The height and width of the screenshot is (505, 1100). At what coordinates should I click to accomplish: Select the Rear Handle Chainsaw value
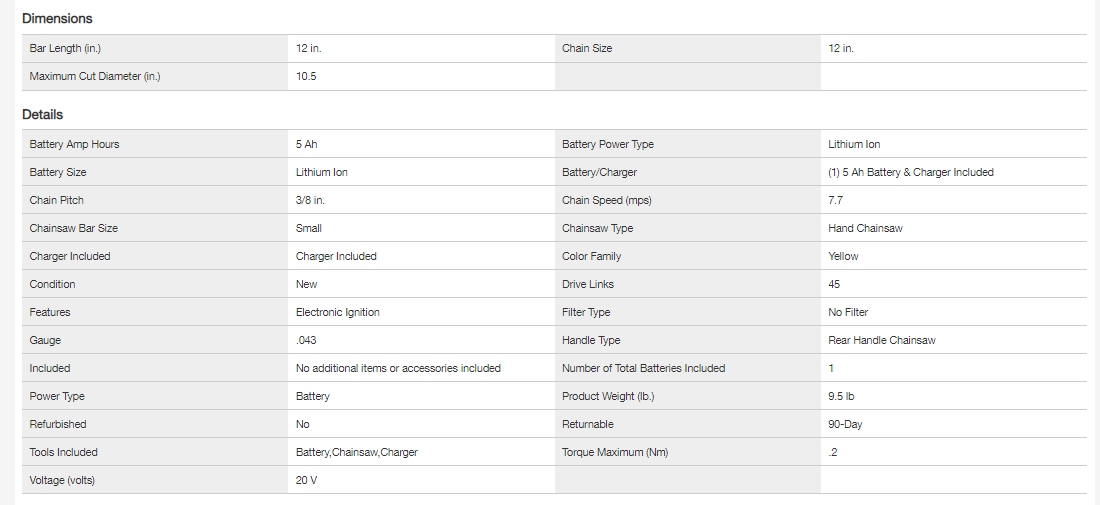coord(882,340)
